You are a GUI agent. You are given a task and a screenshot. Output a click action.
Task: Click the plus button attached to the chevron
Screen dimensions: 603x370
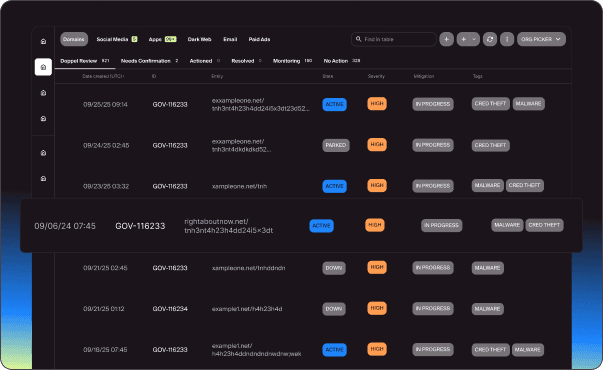[x=463, y=39]
